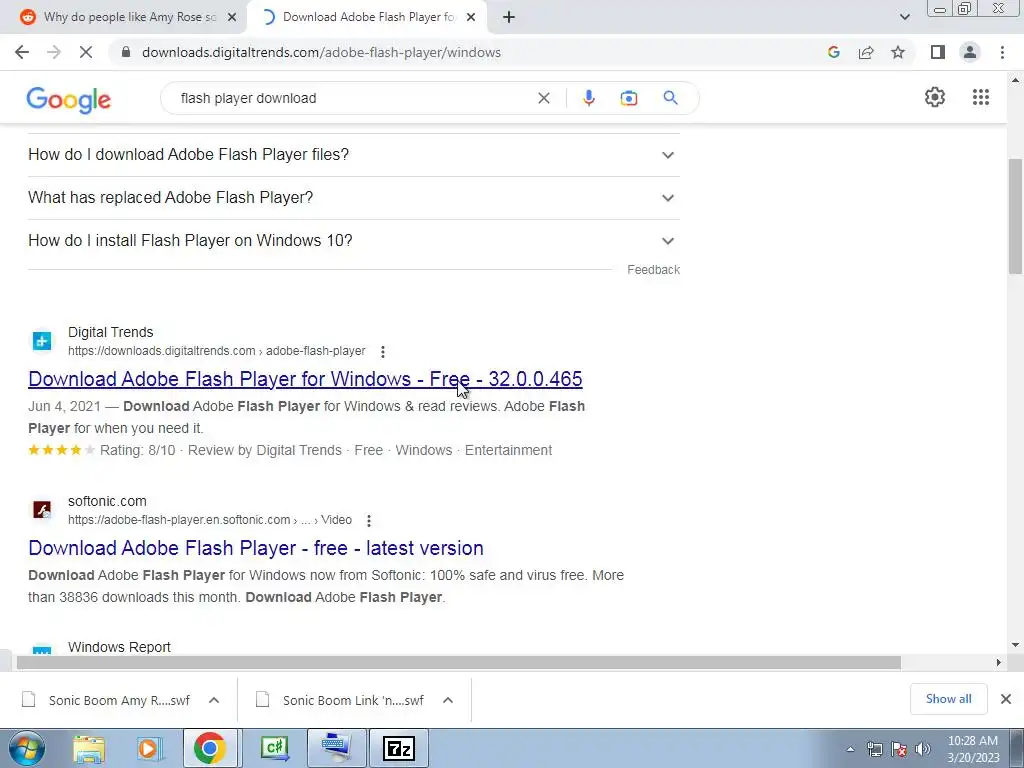The width and height of the screenshot is (1024, 768).
Task: Open Windows Media Player from taskbar
Action: point(149,748)
